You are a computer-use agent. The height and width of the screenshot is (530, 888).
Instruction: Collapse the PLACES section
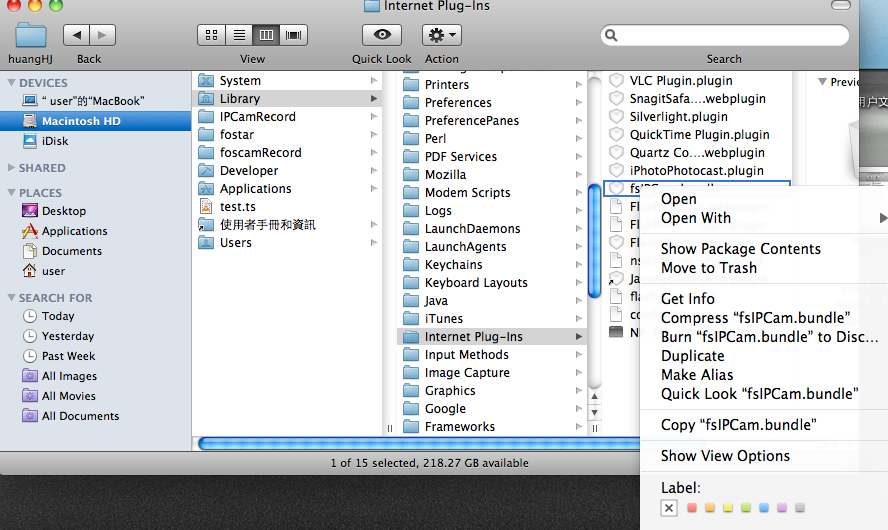[x=11, y=193]
